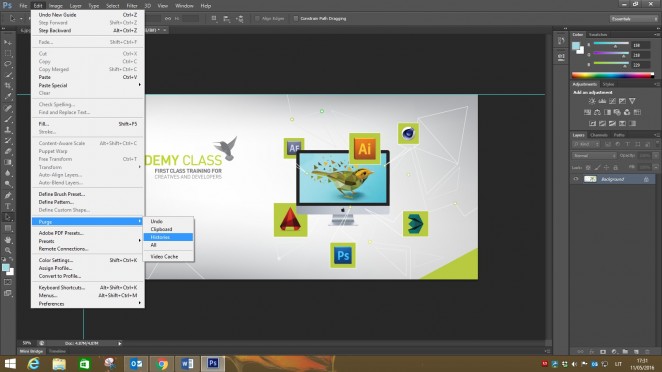The width and height of the screenshot is (662, 372).
Task: Click the red channel slider in Color panel
Action: 611,44
